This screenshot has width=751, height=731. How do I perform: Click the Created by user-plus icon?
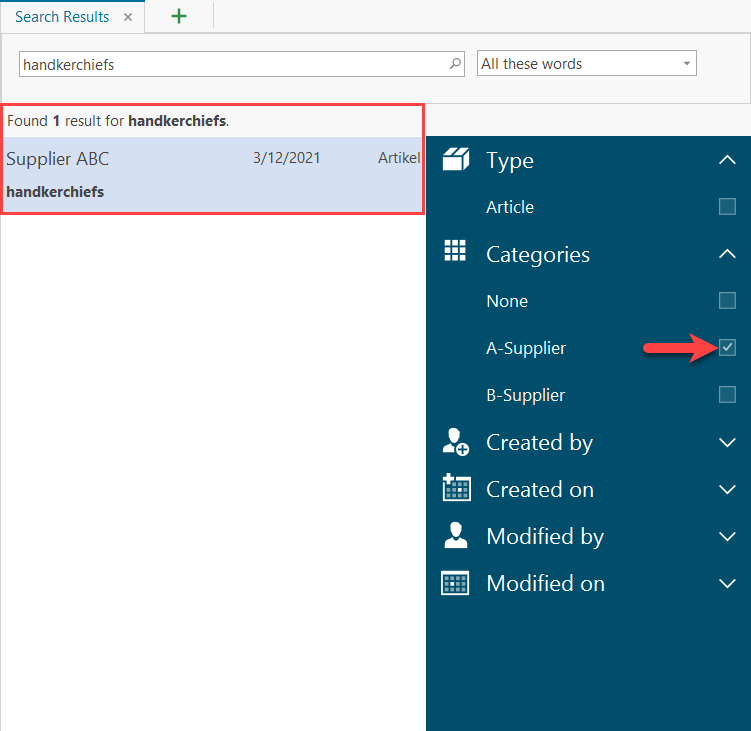tap(456, 442)
